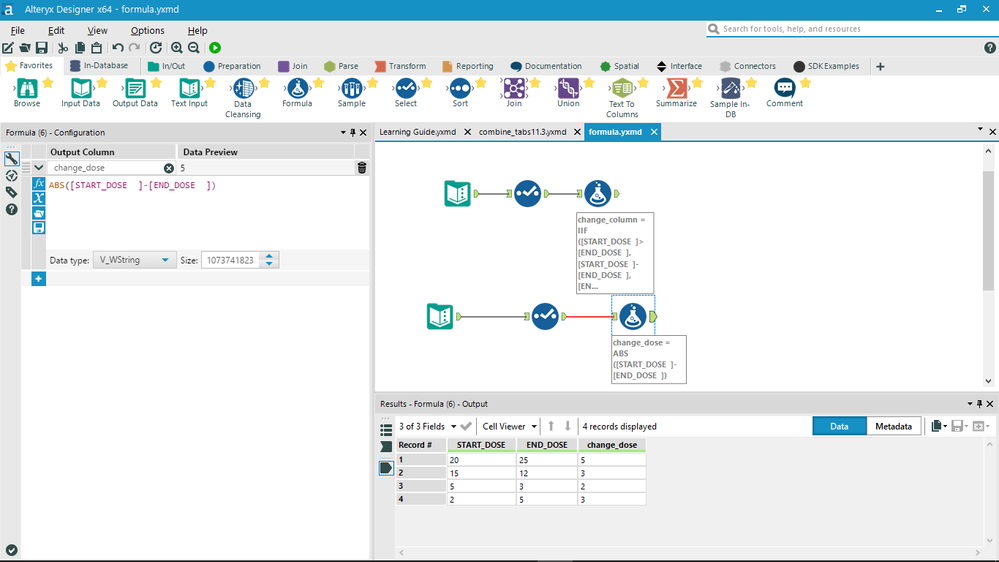The image size is (999, 562).
Task: Add a new expression with plus button
Action: [38, 279]
